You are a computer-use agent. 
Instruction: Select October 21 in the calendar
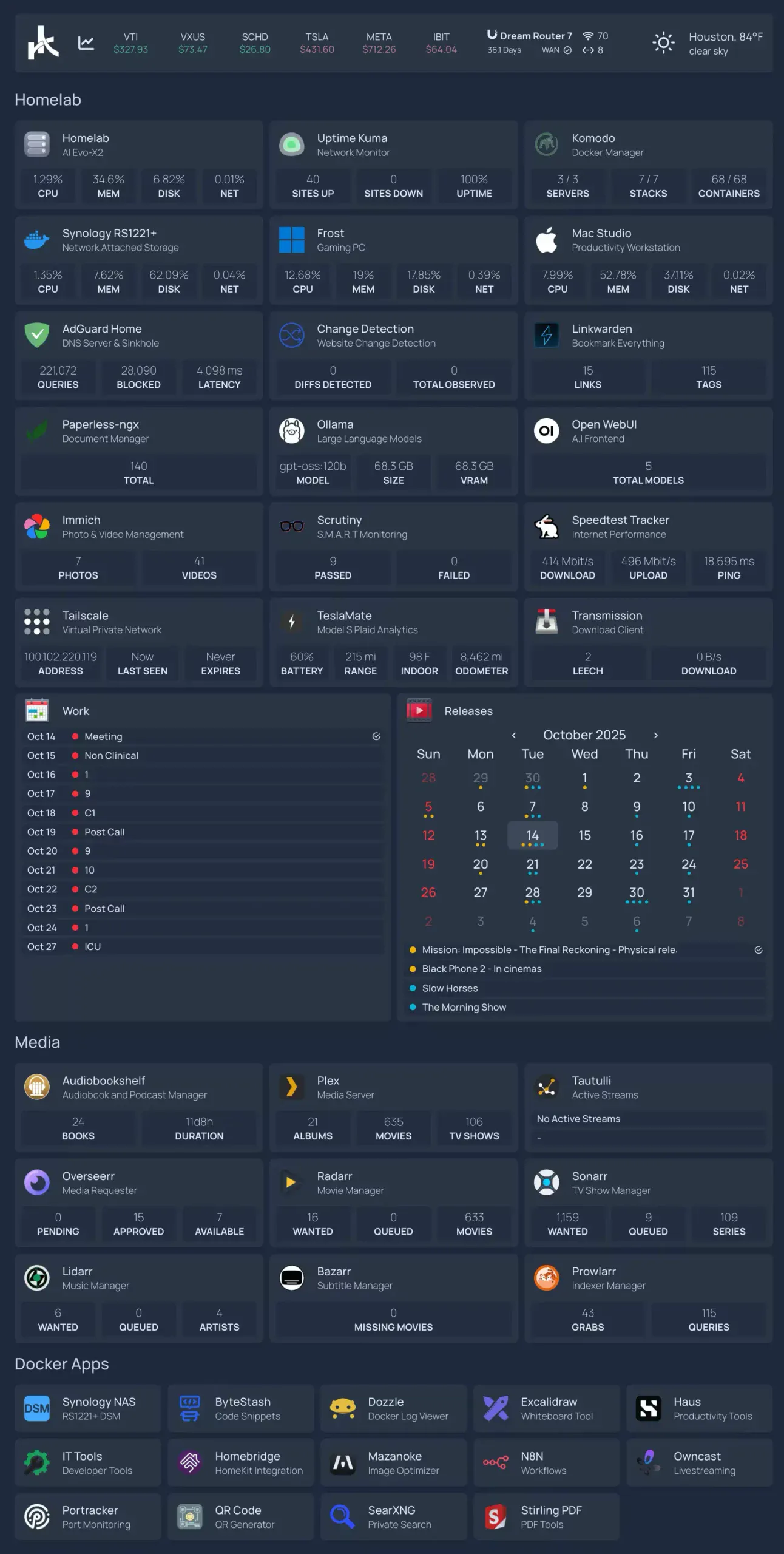coord(532,864)
